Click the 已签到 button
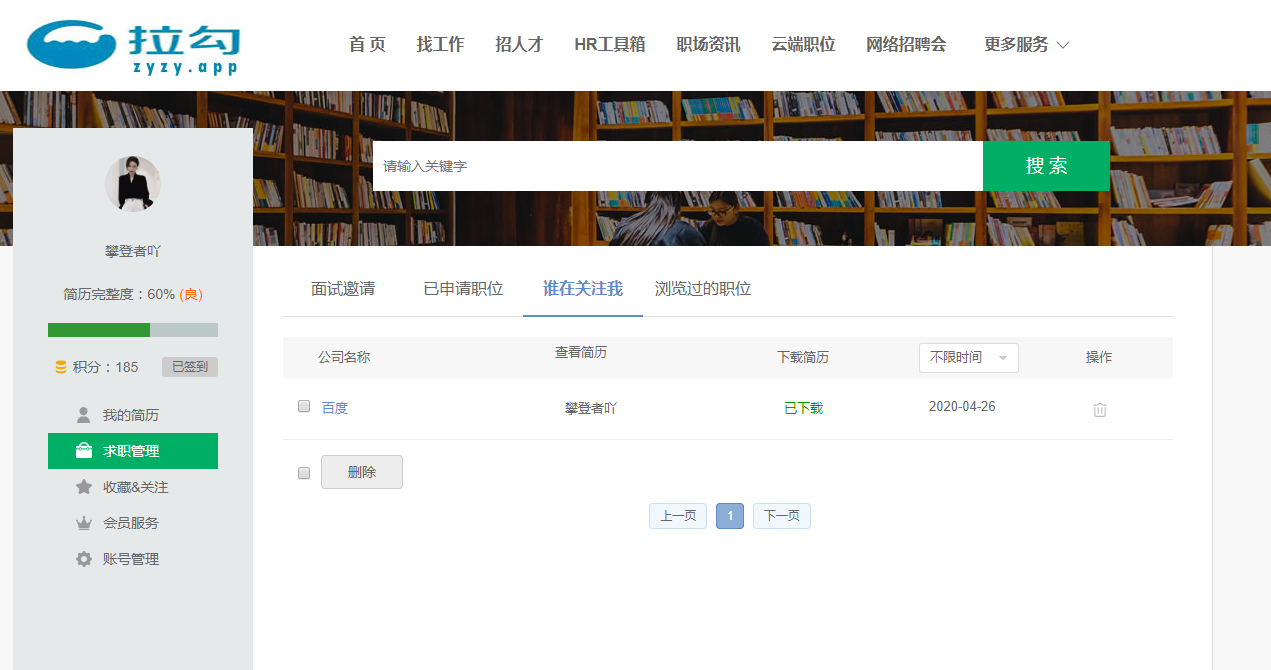 pos(190,367)
